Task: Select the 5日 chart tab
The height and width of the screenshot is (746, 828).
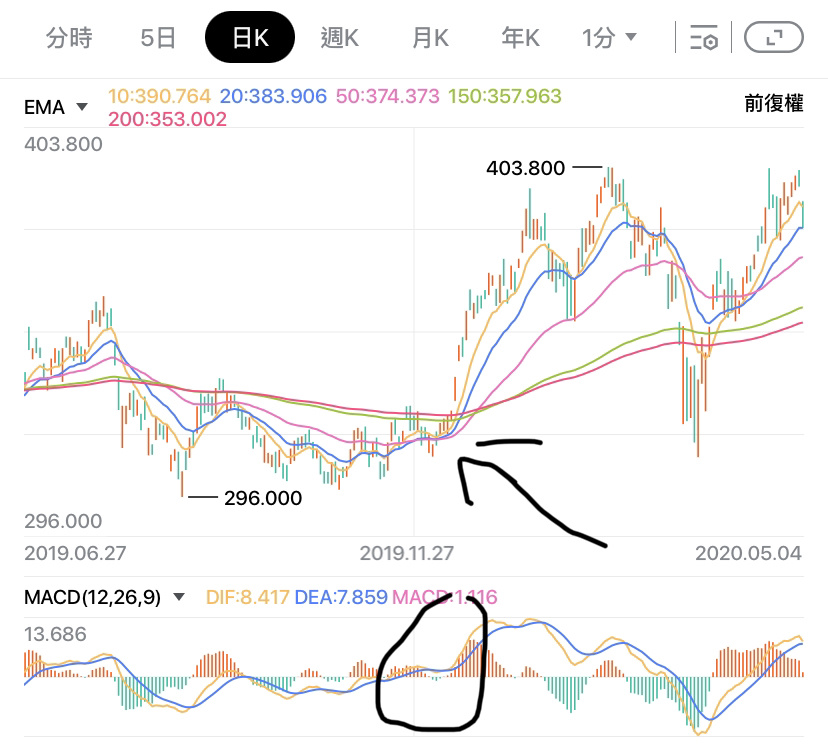Action: [158, 39]
